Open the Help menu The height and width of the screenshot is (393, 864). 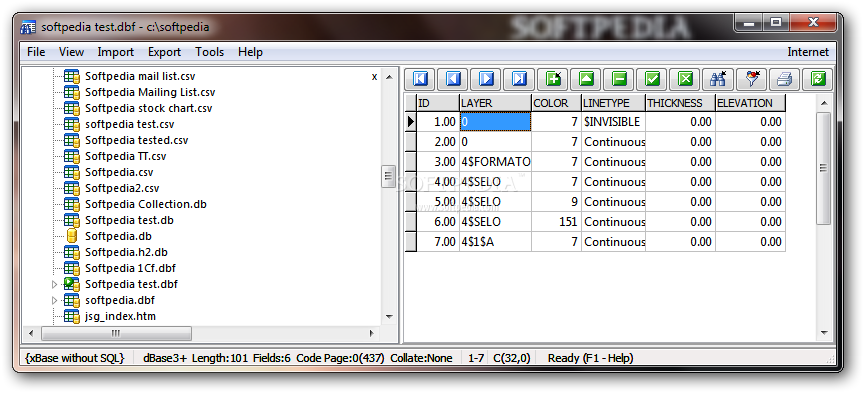[x=250, y=52]
